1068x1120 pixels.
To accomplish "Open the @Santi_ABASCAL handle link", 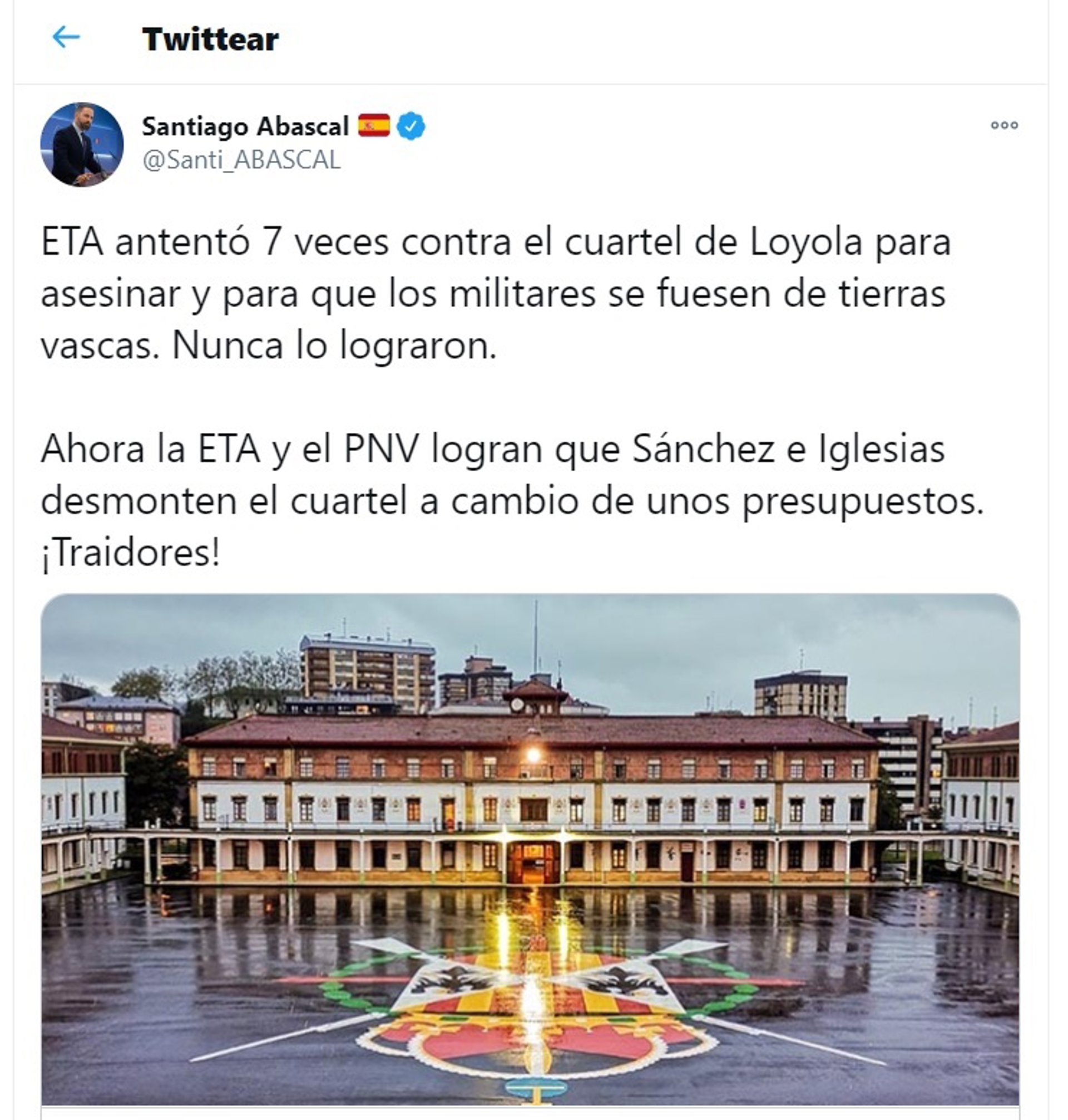I will 241,160.
